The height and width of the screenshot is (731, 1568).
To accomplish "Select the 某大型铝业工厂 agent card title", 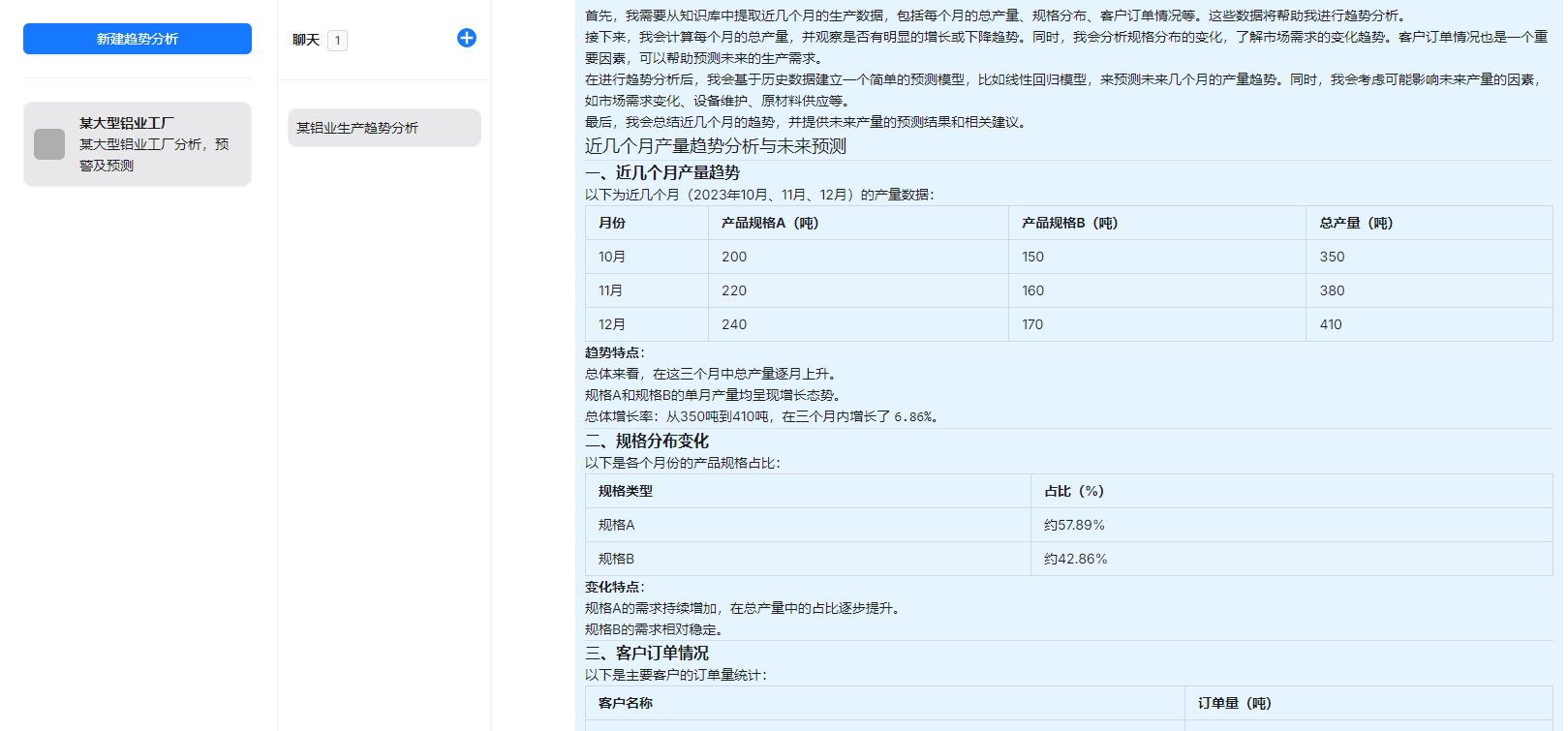I will pyautogui.click(x=127, y=123).
